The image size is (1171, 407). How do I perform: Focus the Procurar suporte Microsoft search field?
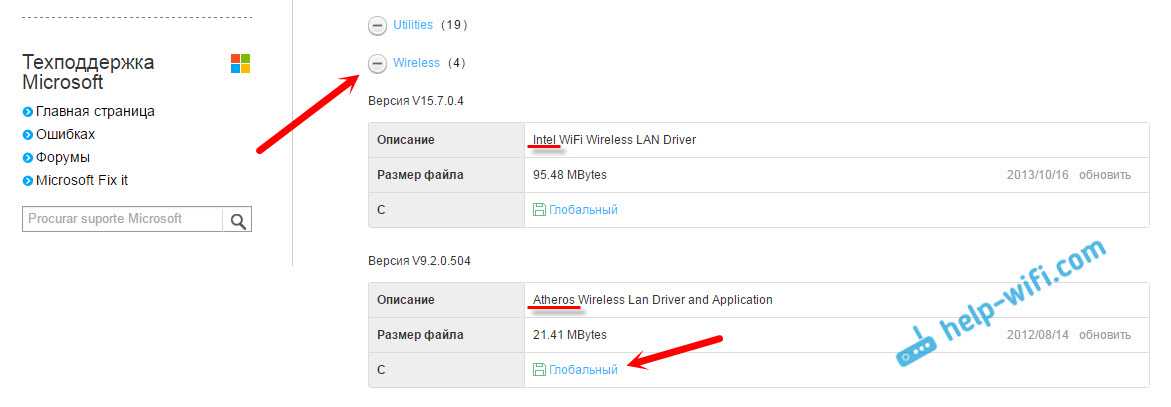[x=122, y=220]
